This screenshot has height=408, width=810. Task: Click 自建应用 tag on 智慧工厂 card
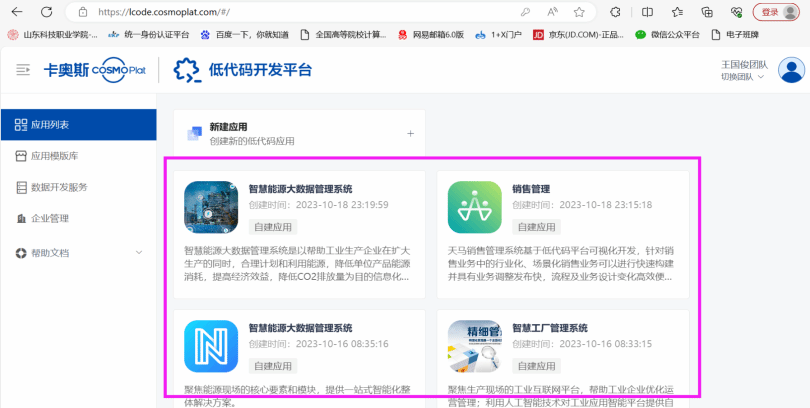(x=536, y=366)
